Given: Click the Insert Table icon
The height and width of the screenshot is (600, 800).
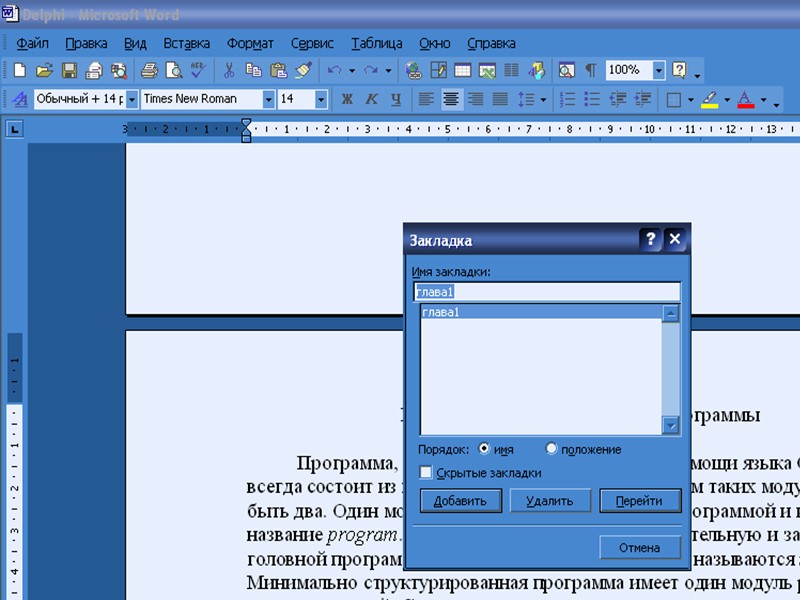Looking at the screenshot, I should click(x=462, y=70).
